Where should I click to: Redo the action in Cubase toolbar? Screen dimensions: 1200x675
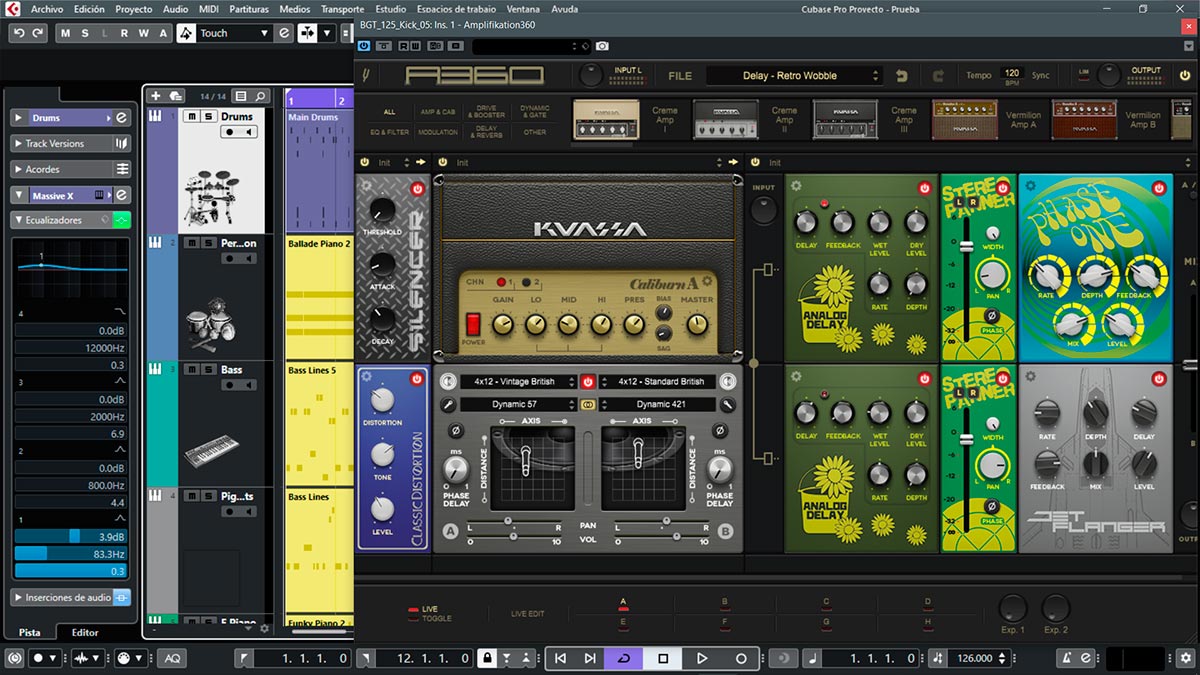[x=38, y=33]
